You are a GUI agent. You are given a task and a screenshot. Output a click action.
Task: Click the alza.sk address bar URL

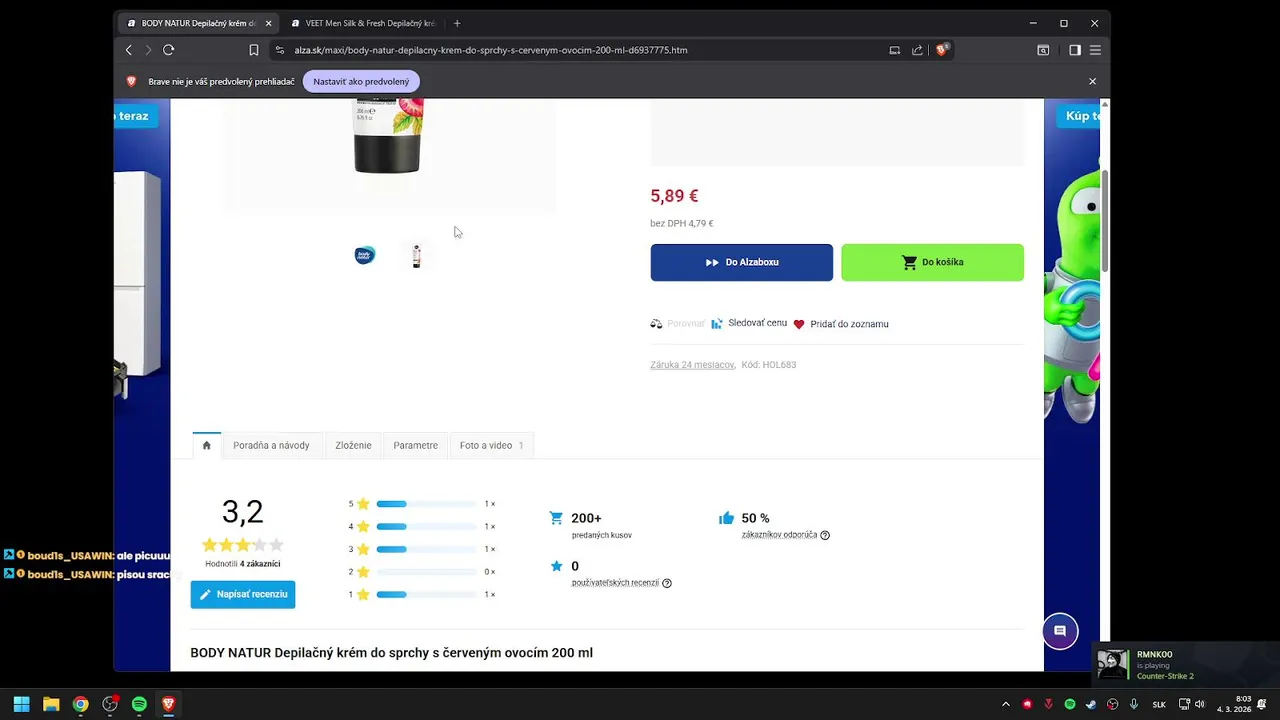coord(490,50)
